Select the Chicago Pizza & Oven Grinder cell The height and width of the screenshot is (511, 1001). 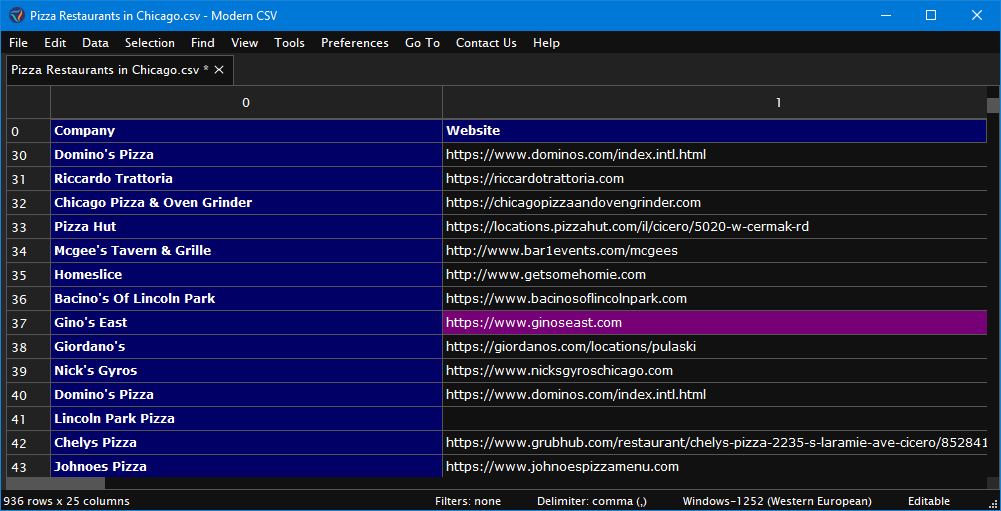[246, 202]
